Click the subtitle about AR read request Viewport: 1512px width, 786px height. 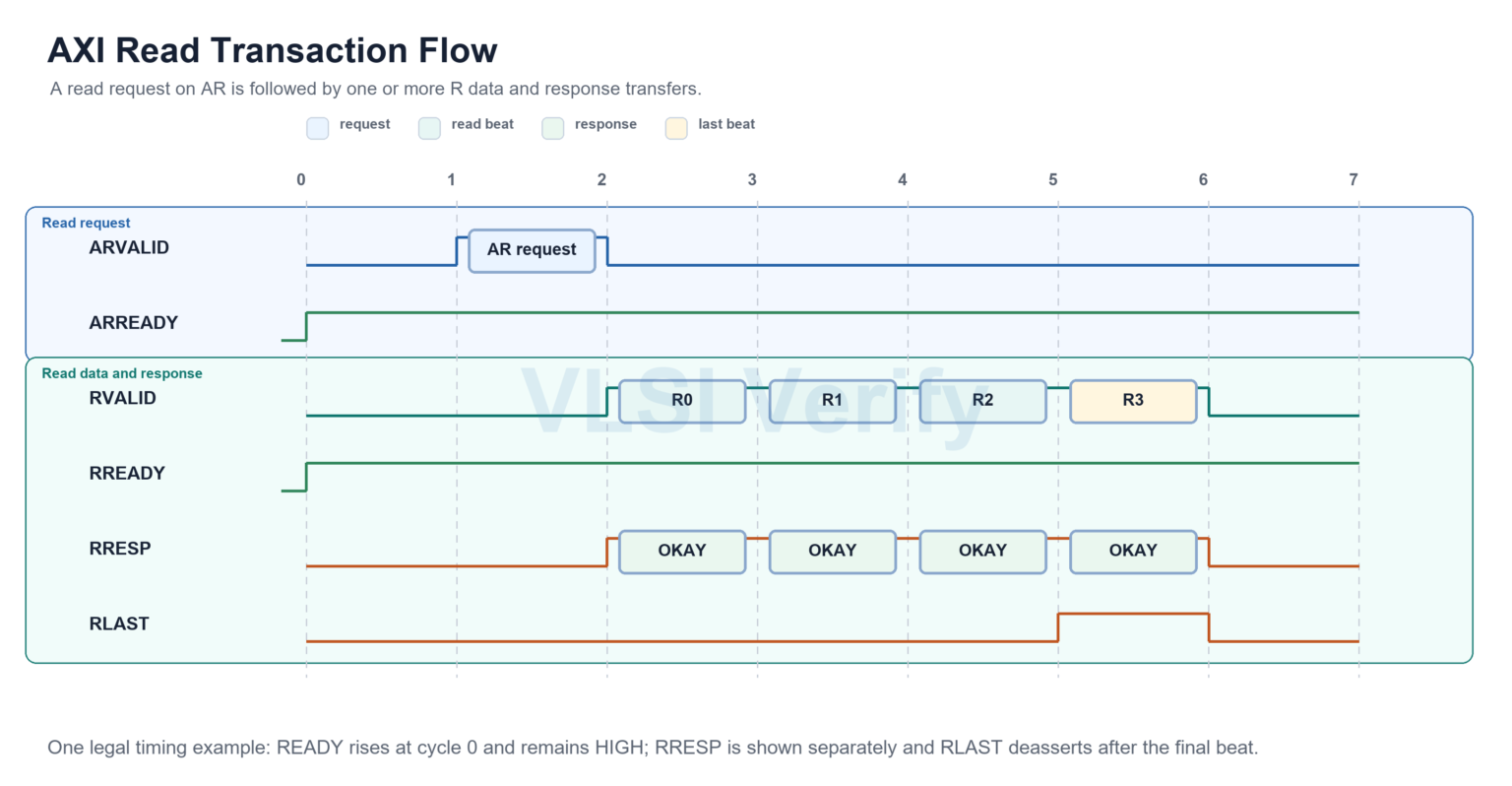pos(376,90)
